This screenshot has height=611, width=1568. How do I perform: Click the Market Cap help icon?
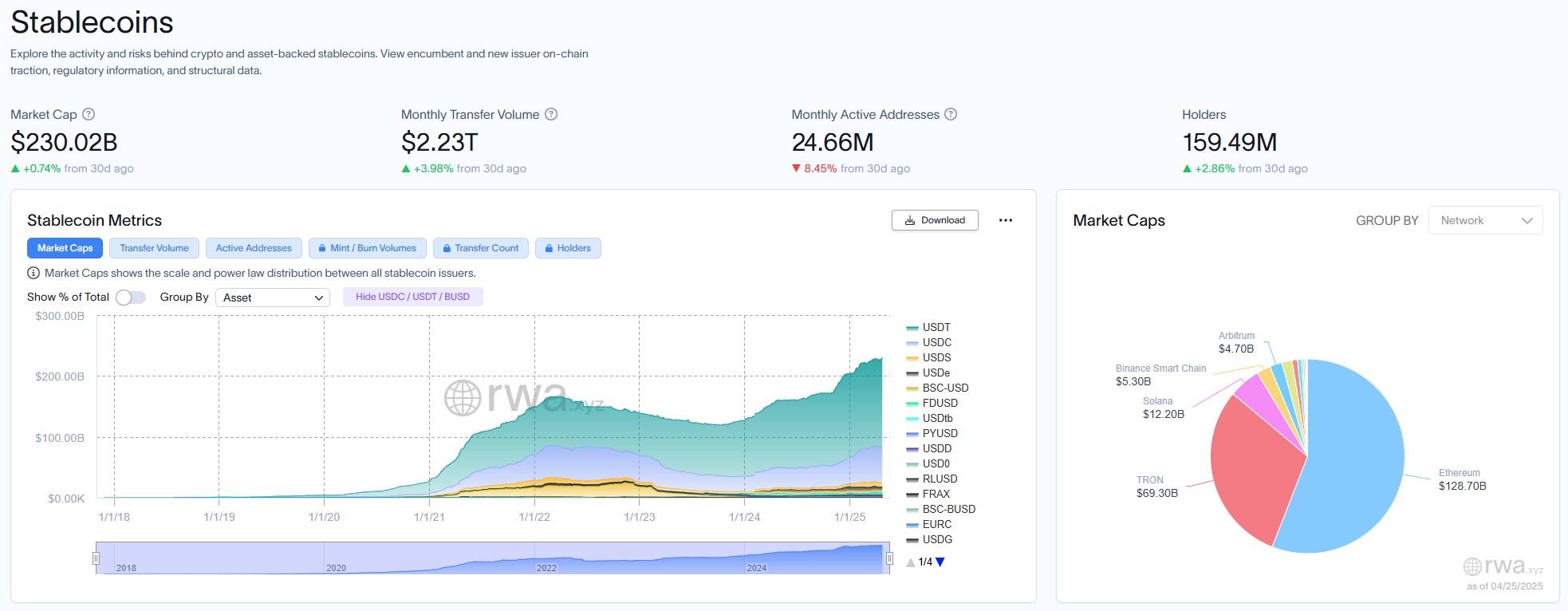click(89, 114)
